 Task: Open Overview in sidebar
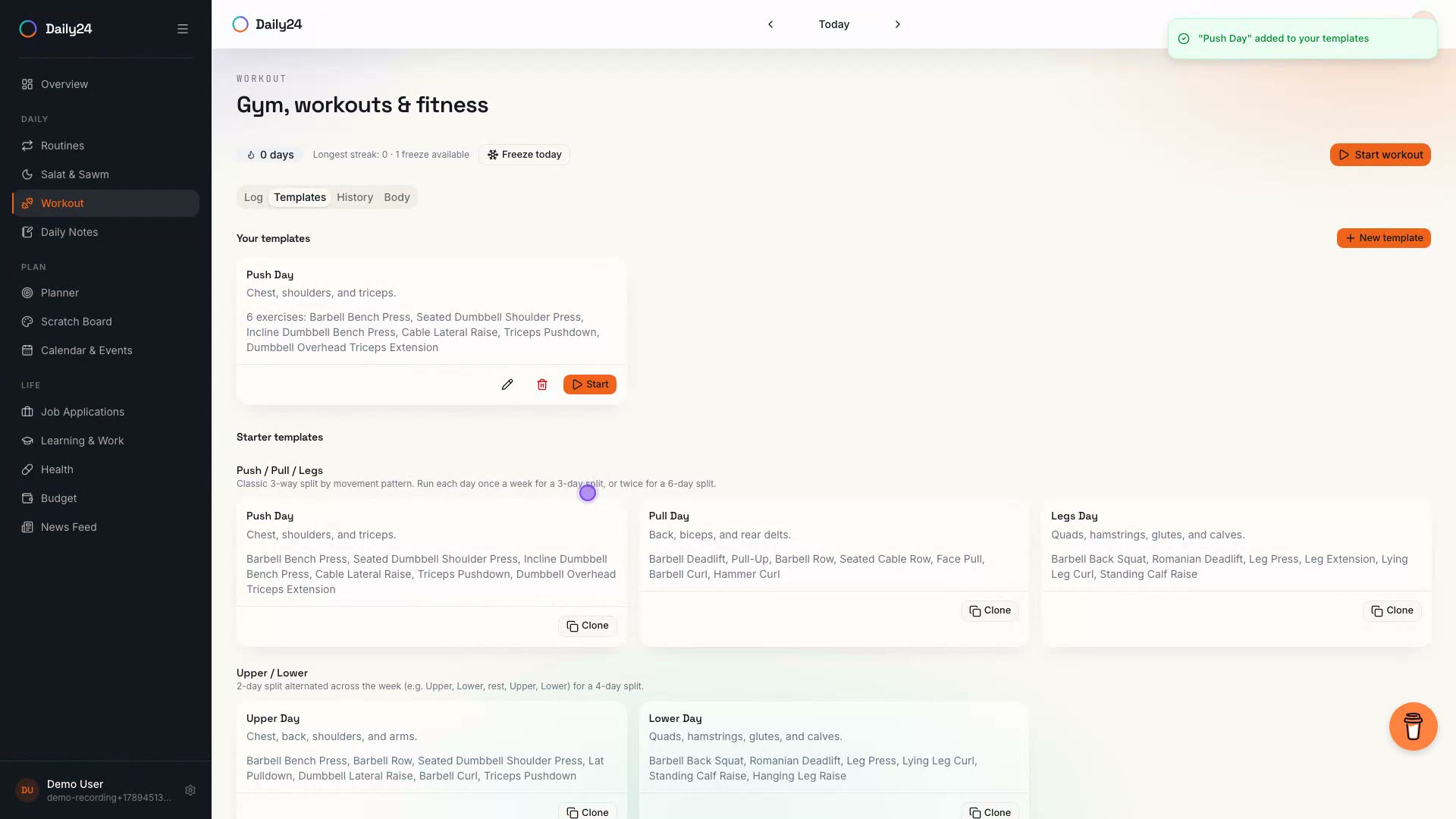tap(105, 84)
